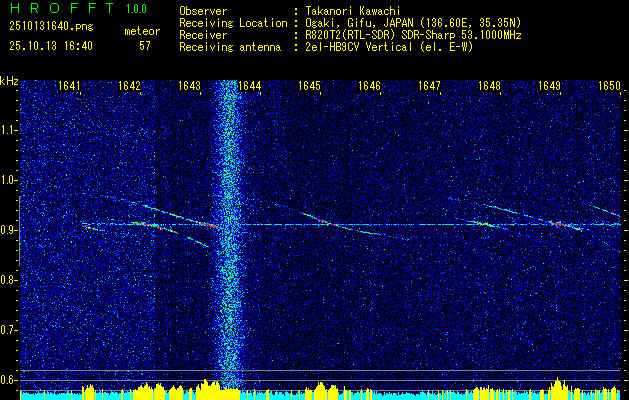
Task: Click the version number 1.0.0
Action: (136, 8)
